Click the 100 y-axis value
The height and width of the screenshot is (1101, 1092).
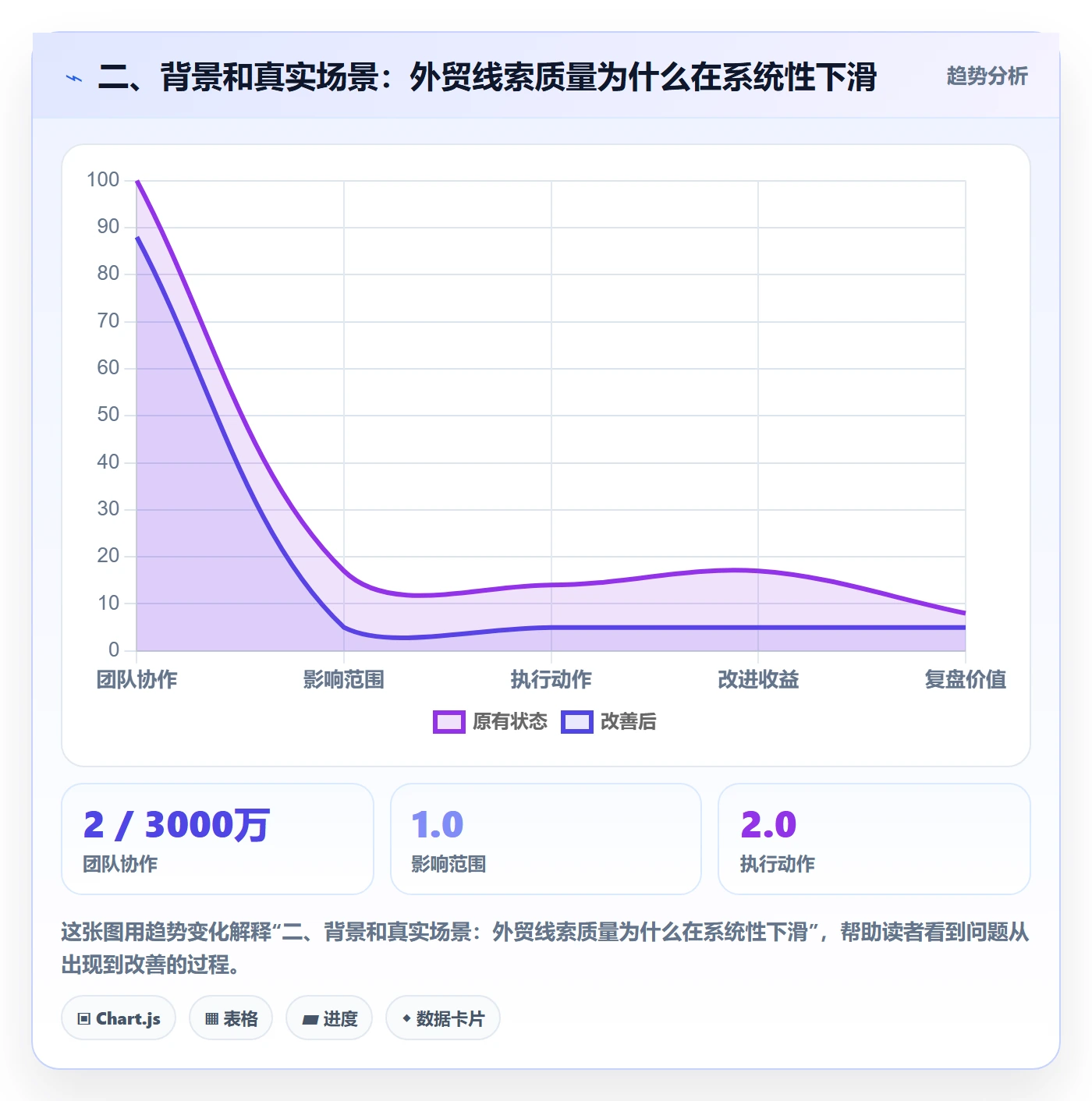pos(103,180)
